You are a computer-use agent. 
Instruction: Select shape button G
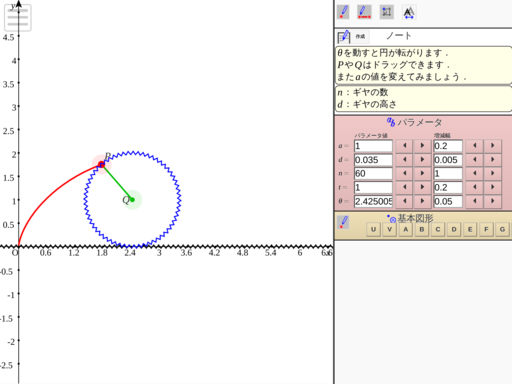pos(502,229)
